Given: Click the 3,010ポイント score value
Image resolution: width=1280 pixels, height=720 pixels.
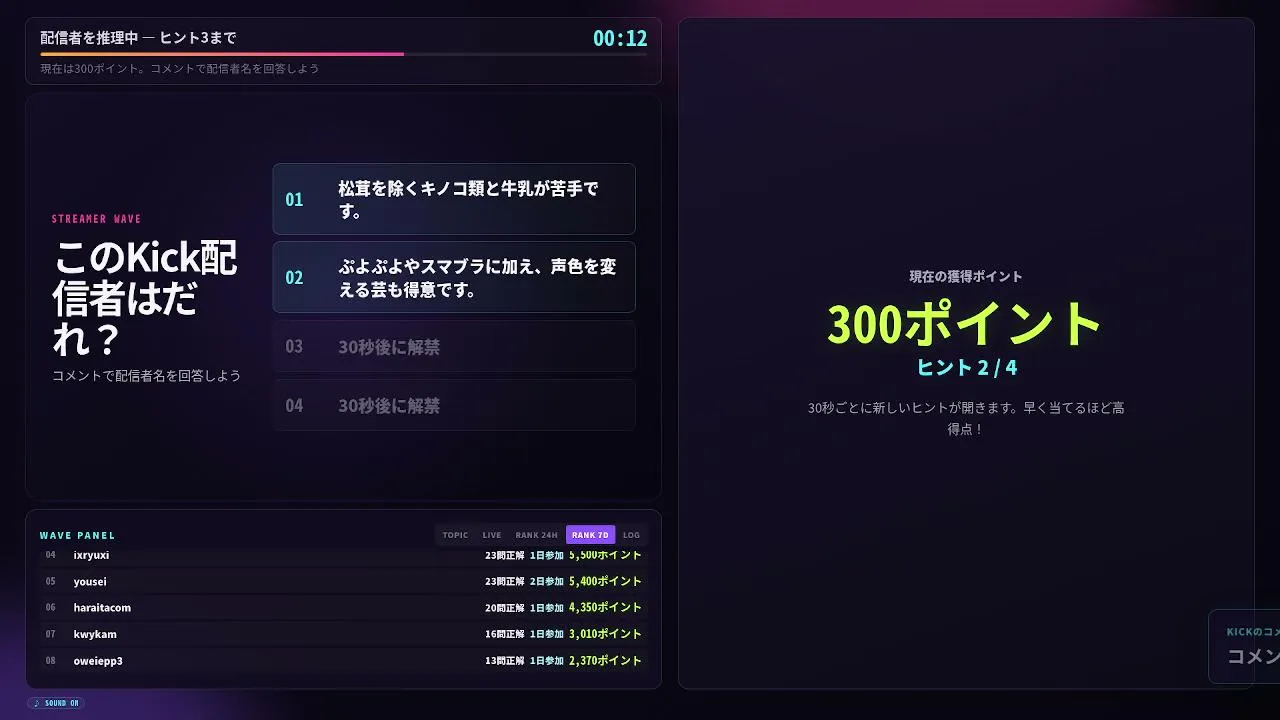Looking at the screenshot, I should click(605, 634).
